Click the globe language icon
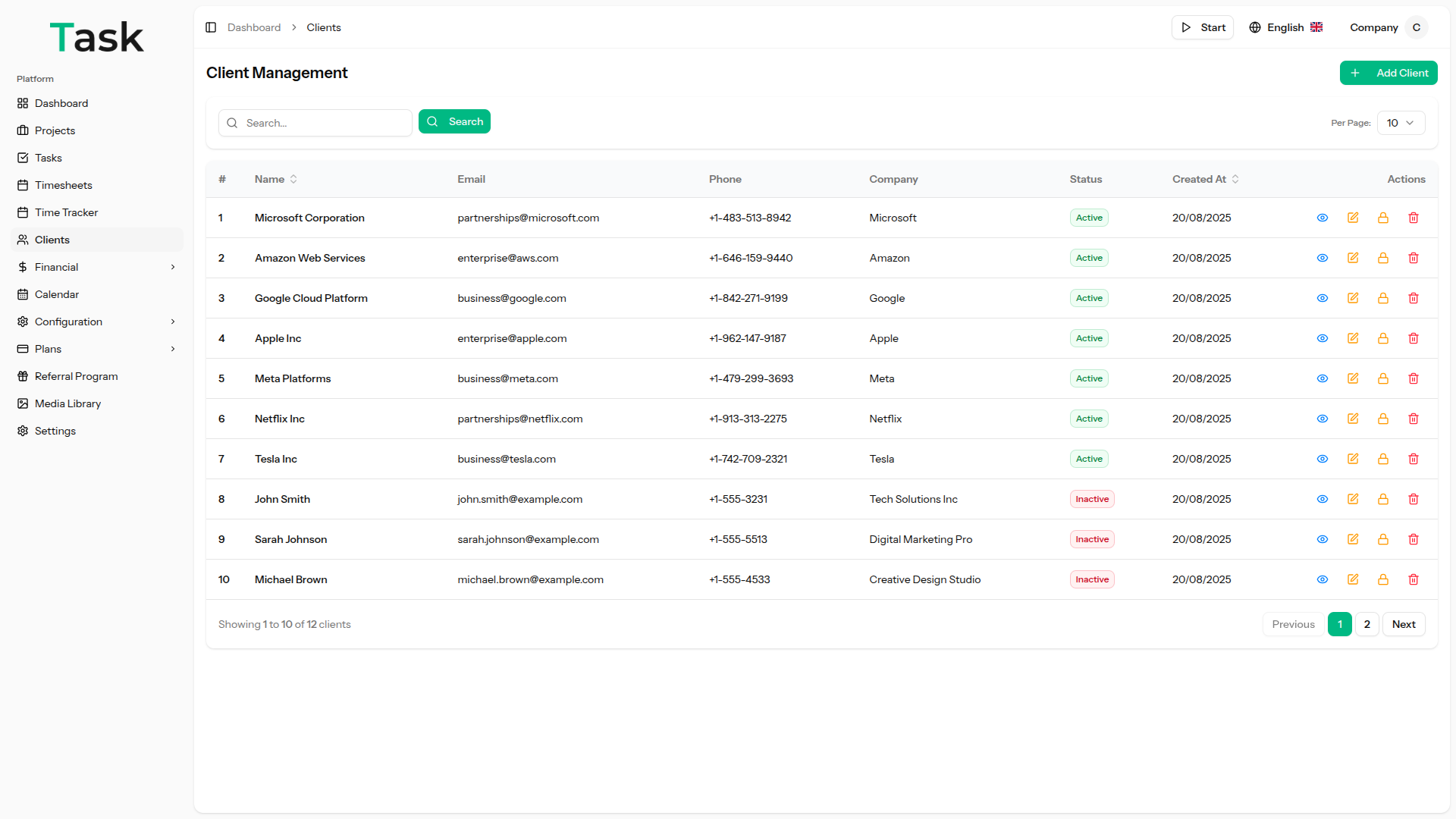Viewport: 1456px width, 819px height. point(1255,27)
